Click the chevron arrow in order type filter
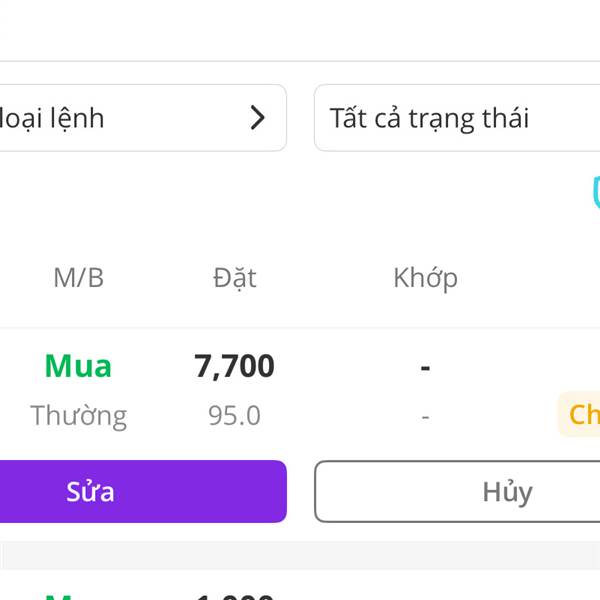 pyautogui.click(x=258, y=118)
